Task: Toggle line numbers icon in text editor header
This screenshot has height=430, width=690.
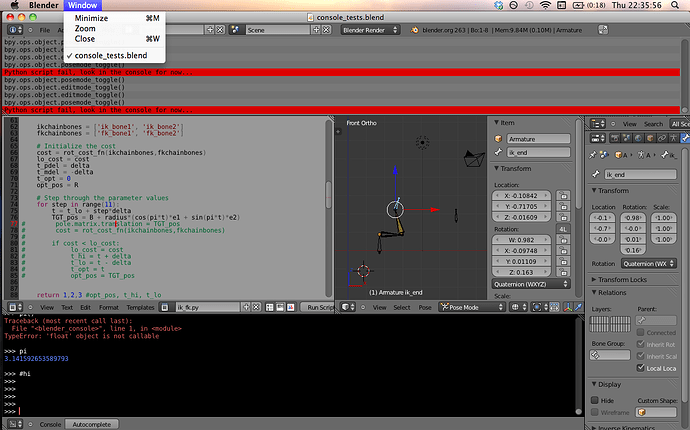Action: tap(270, 307)
